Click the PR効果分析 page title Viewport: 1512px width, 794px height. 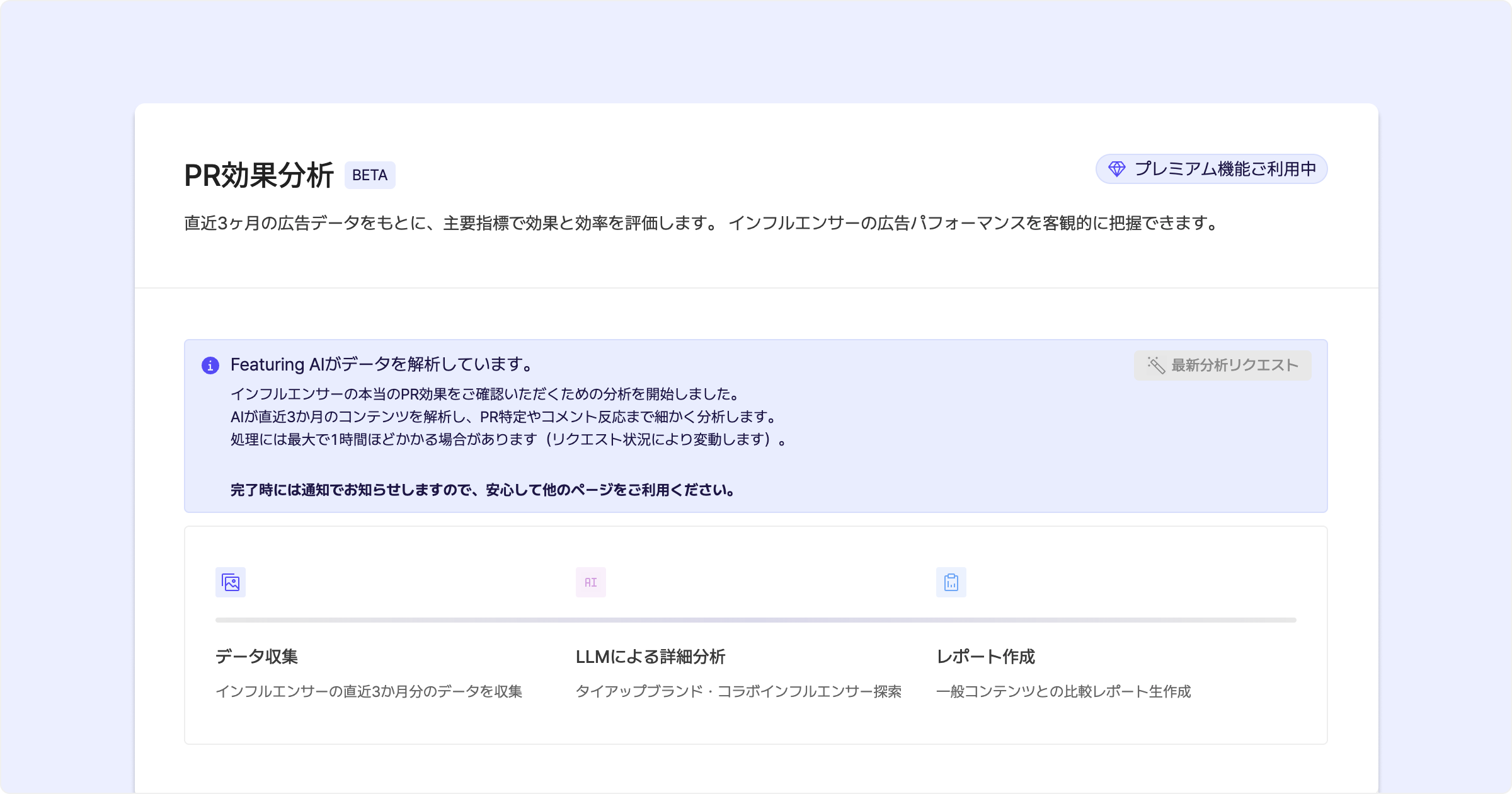pos(258,175)
